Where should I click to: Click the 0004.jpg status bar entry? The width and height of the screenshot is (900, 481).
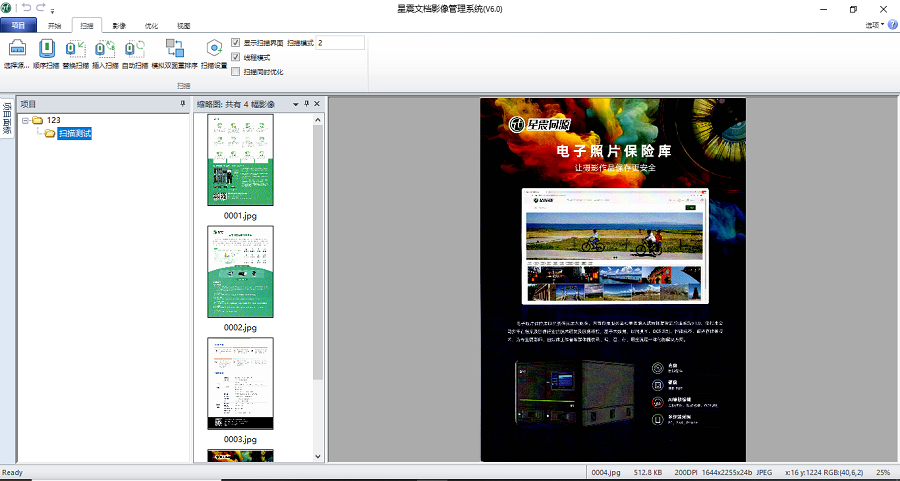(x=606, y=472)
